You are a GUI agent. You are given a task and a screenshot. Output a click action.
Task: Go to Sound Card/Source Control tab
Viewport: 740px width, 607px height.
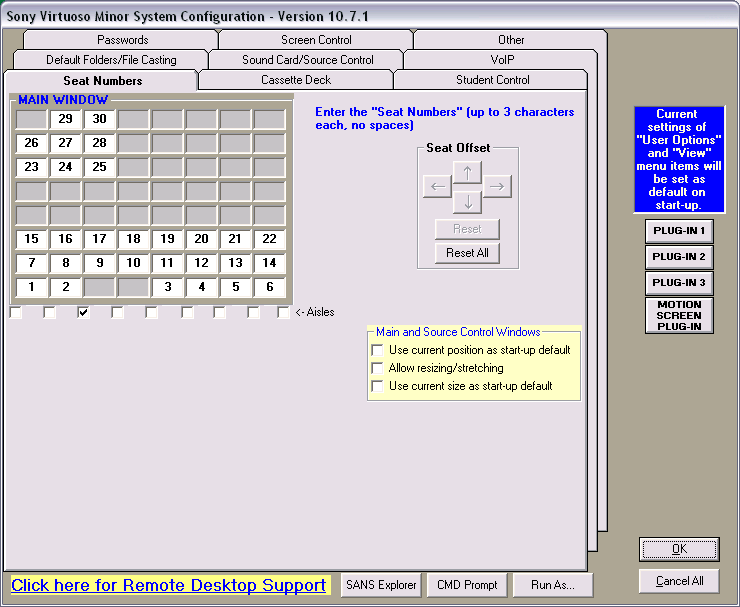[x=308, y=60]
